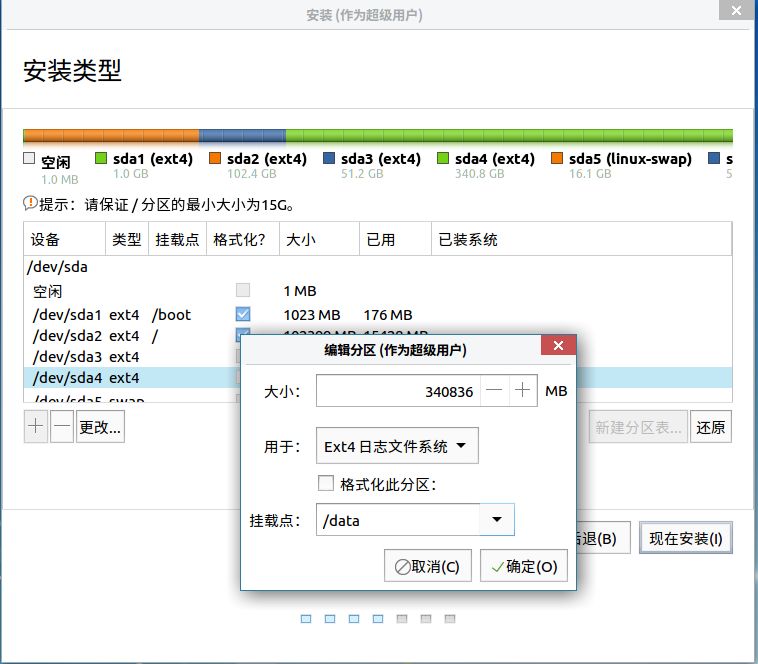The height and width of the screenshot is (664, 758).
Task: Open the Ext4 filesystem type dropdown
Action: click(x=397, y=446)
